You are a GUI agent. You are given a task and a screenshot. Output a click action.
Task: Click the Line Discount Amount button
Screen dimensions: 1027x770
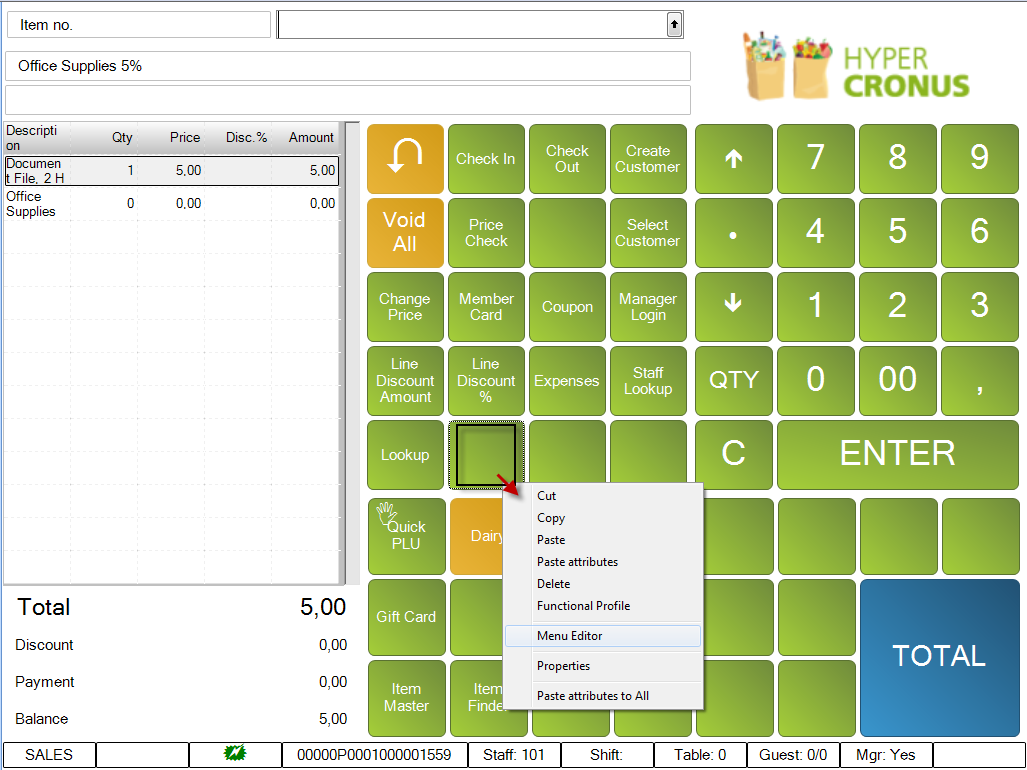[405, 381]
